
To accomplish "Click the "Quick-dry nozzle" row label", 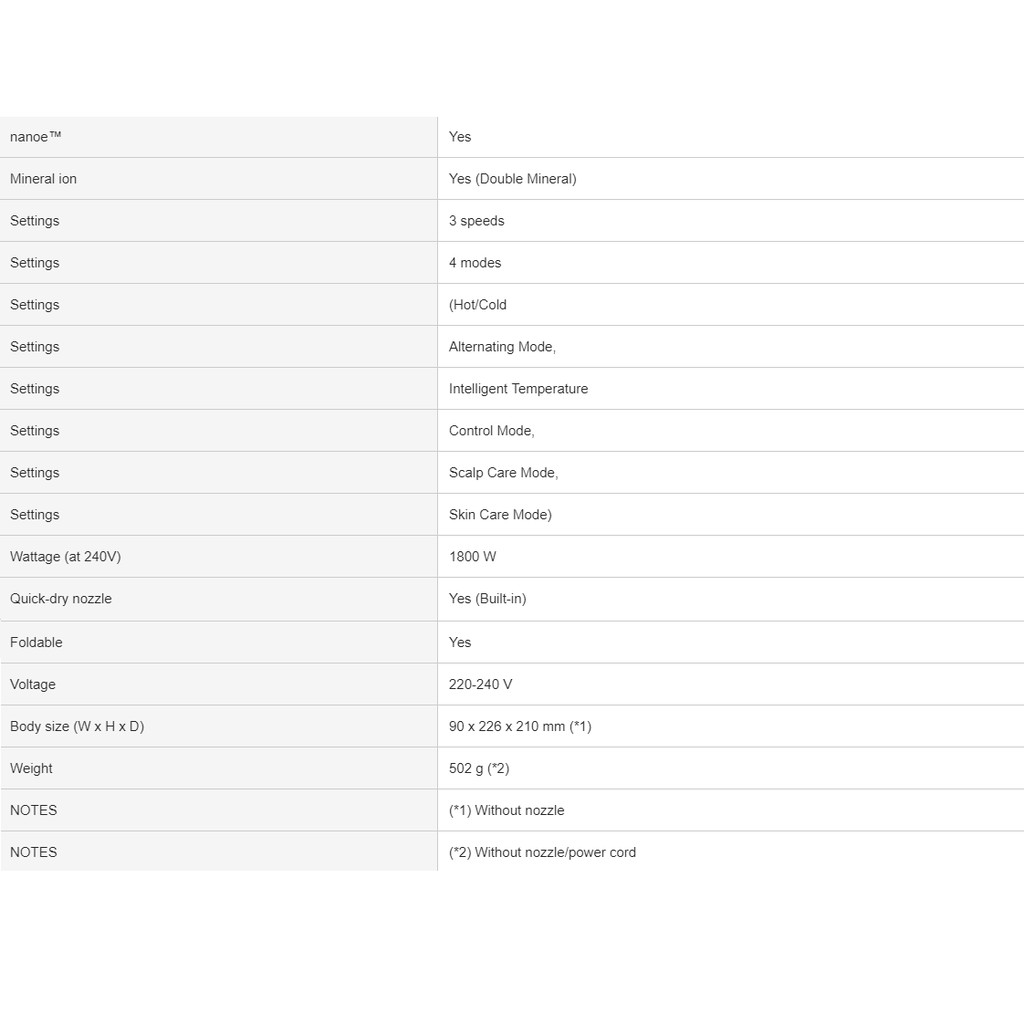I will coord(61,599).
